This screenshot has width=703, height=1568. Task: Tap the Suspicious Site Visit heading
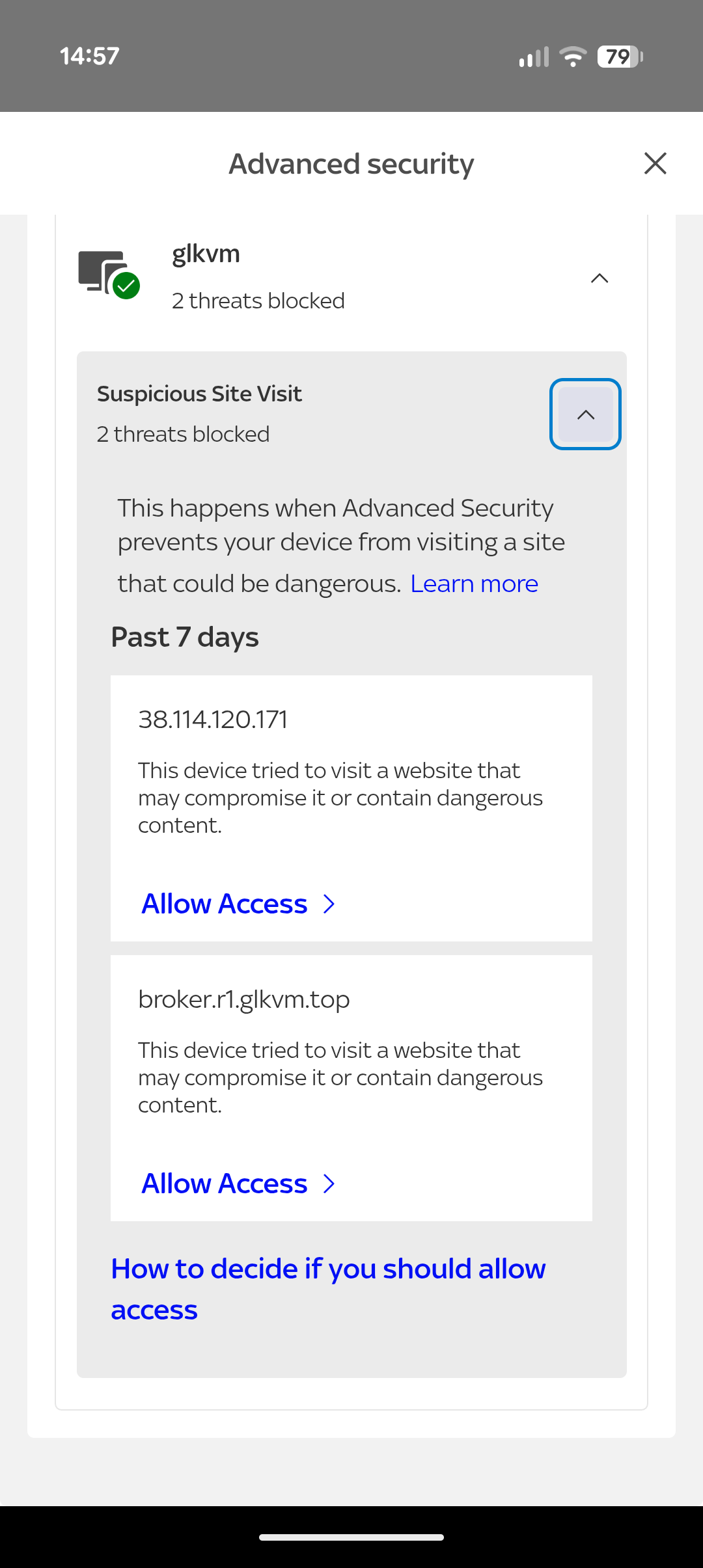(199, 394)
